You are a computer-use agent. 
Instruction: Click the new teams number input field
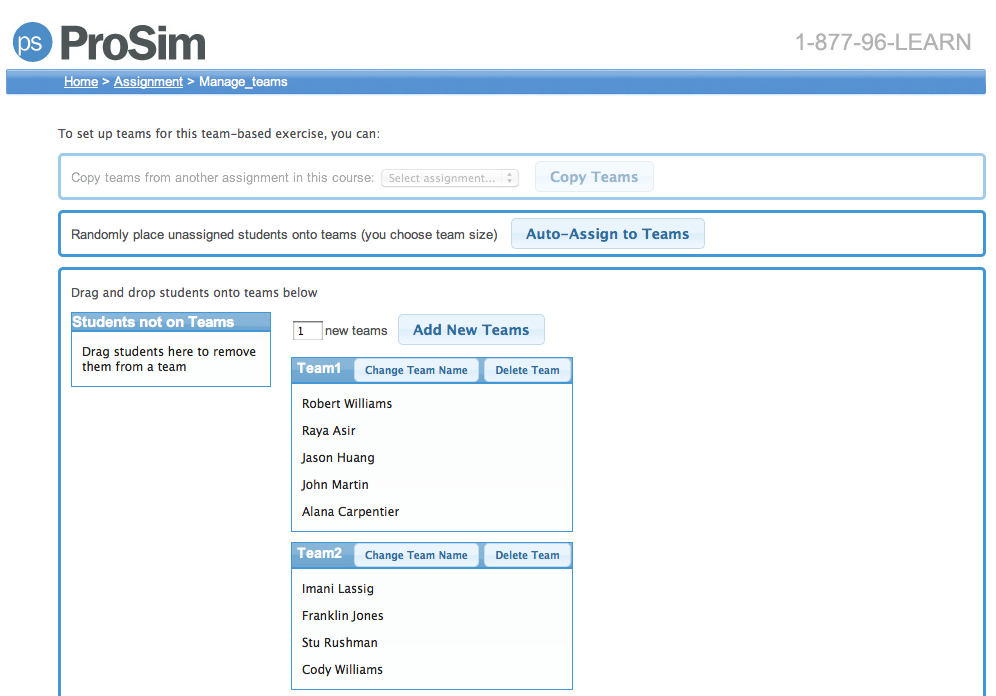pos(307,331)
